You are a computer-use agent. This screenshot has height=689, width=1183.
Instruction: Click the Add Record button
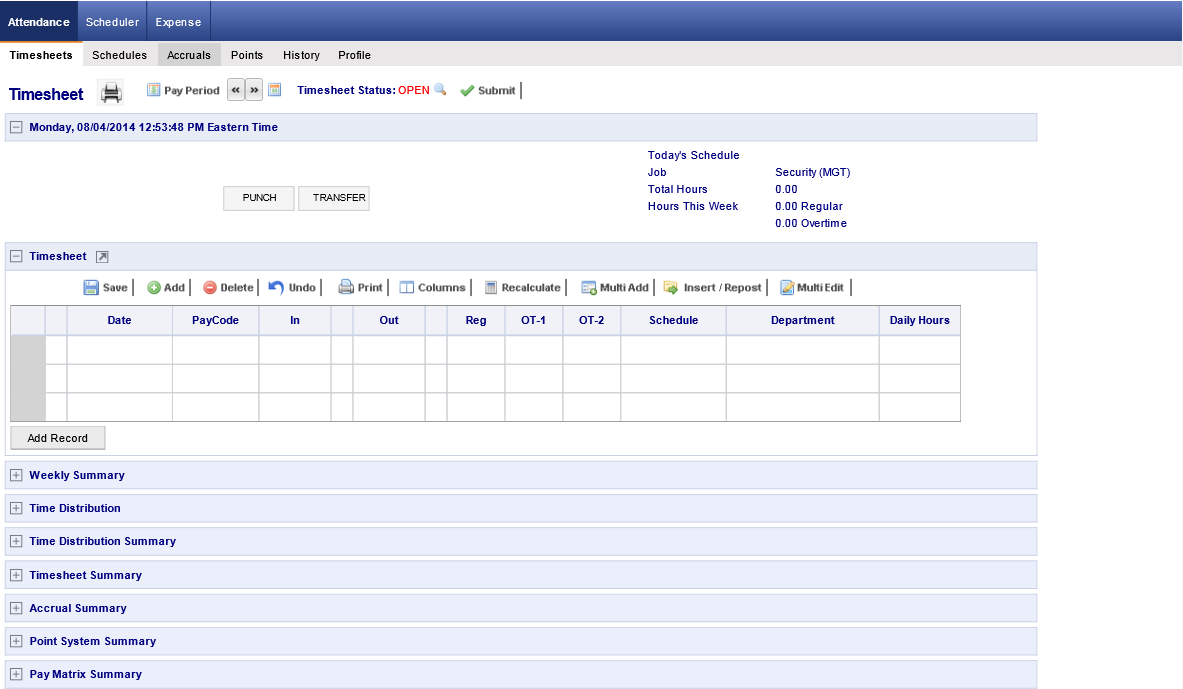pyautogui.click(x=58, y=438)
